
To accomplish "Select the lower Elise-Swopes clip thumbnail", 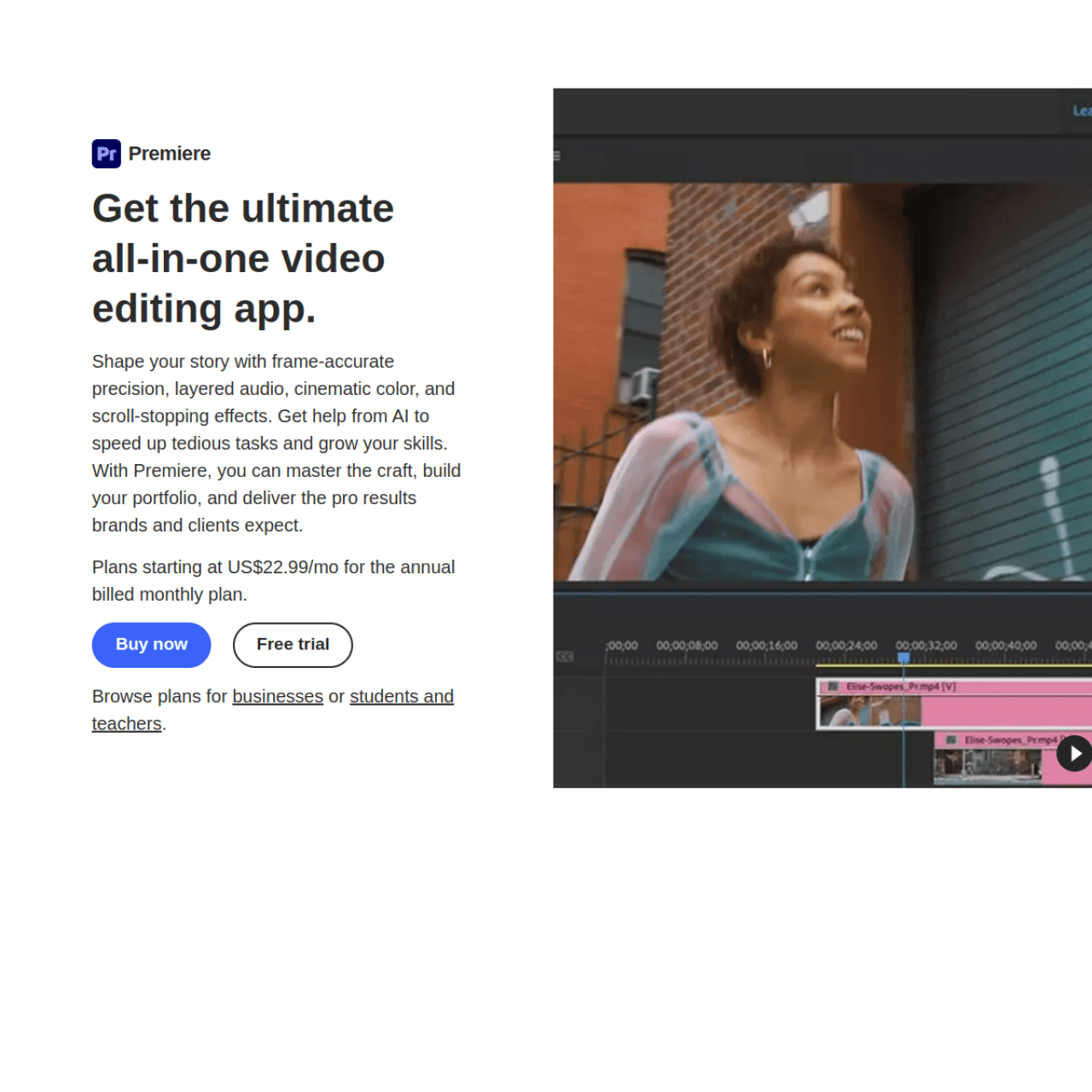I will click(988, 765).
